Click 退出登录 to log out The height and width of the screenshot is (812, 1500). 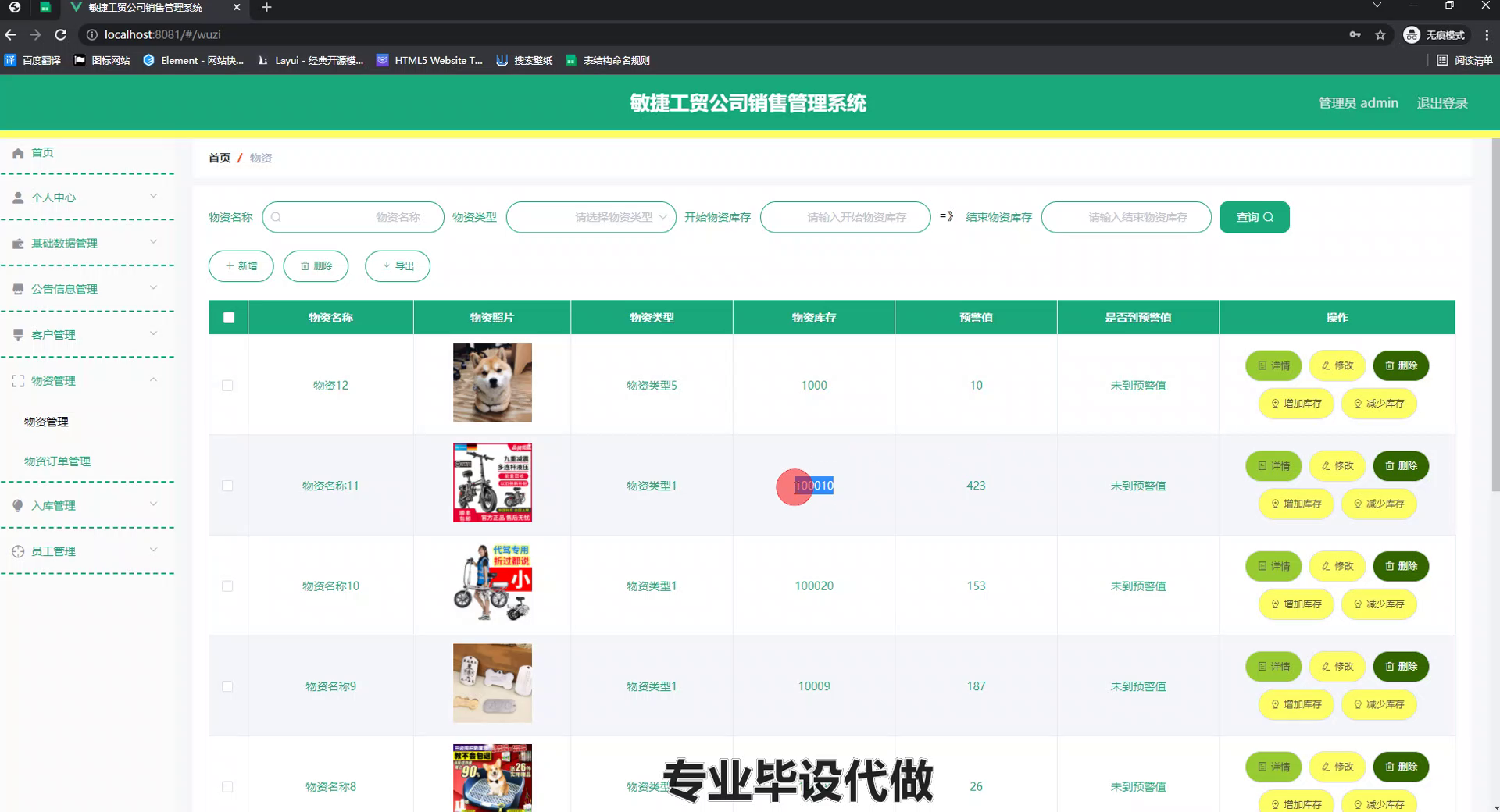pyautogui.click(x=1442, y=104)
